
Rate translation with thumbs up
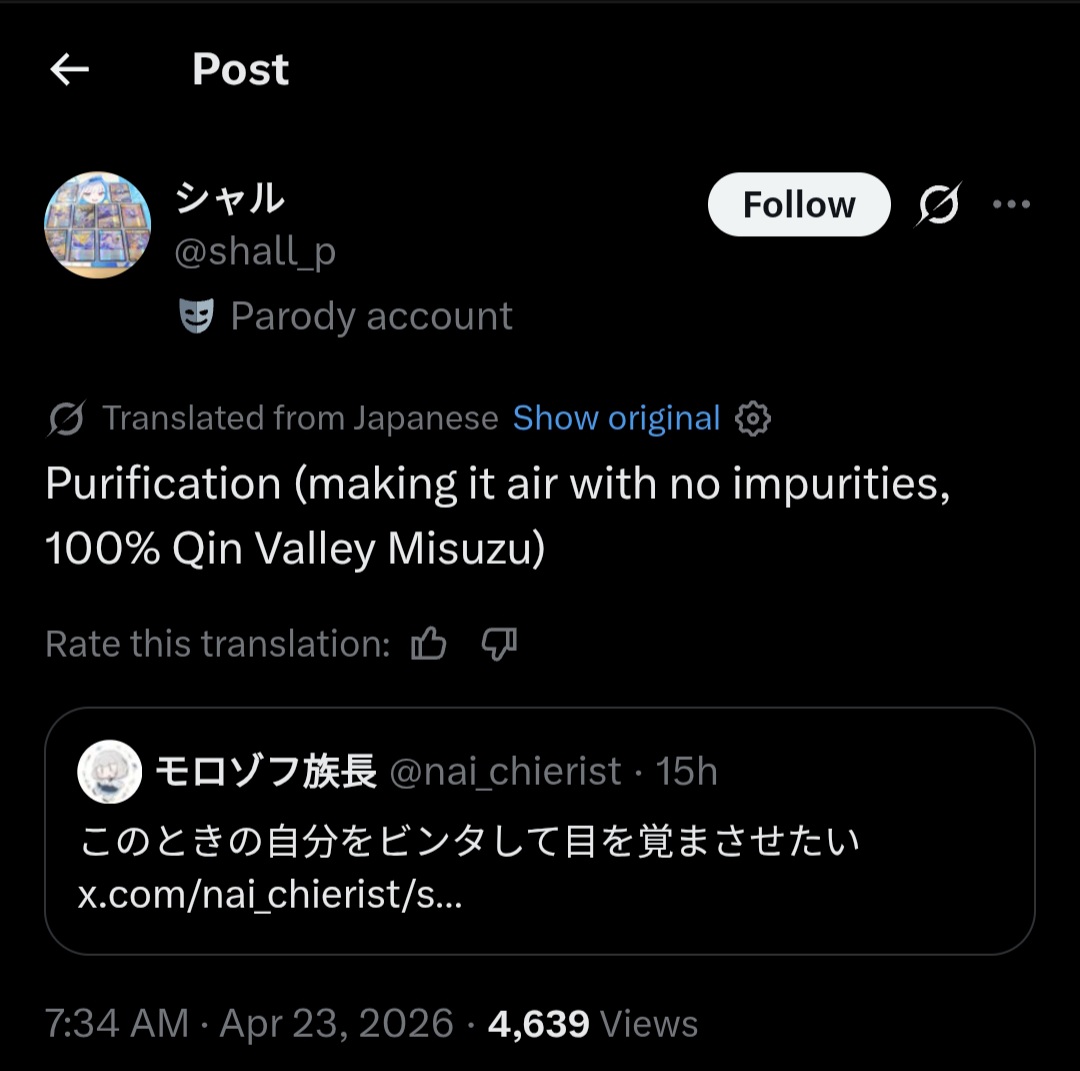click(429, 645)
